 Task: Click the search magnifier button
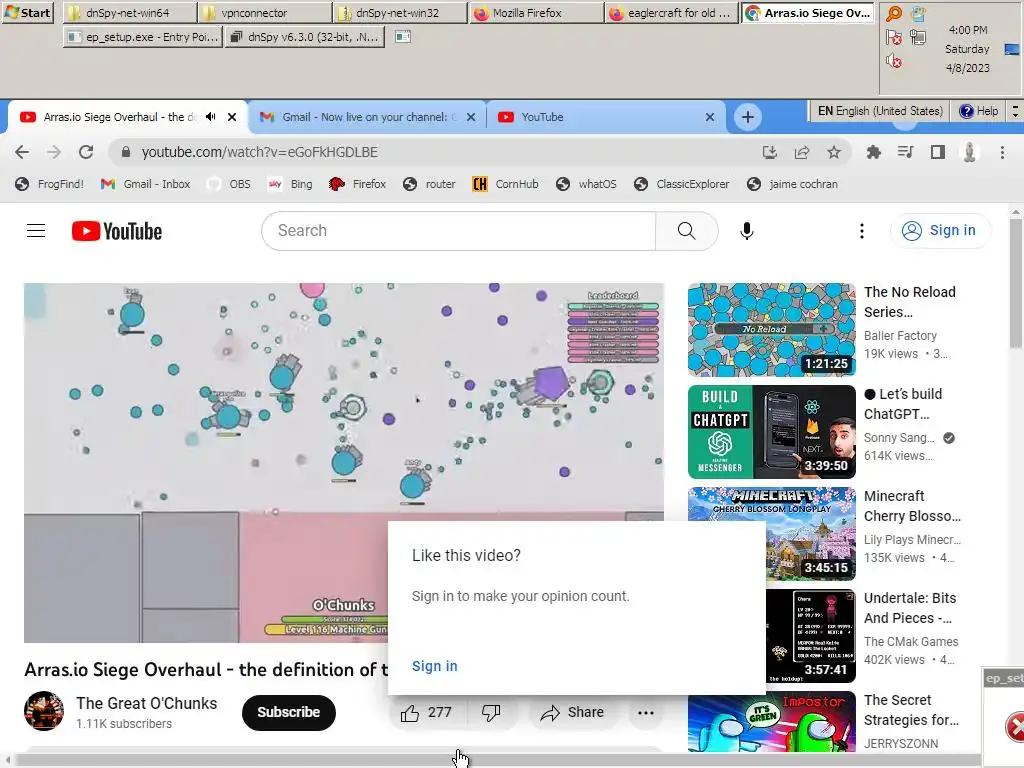tap(686, 231)
